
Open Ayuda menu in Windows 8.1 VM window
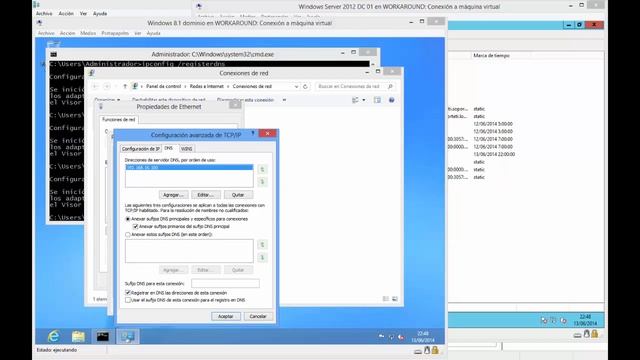(153, 33)
